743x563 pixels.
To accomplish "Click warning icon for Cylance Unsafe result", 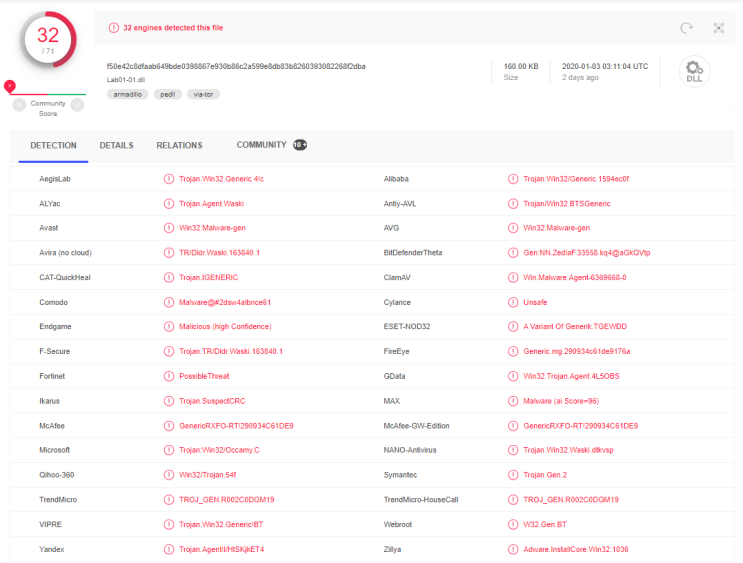I will point(513,302).
